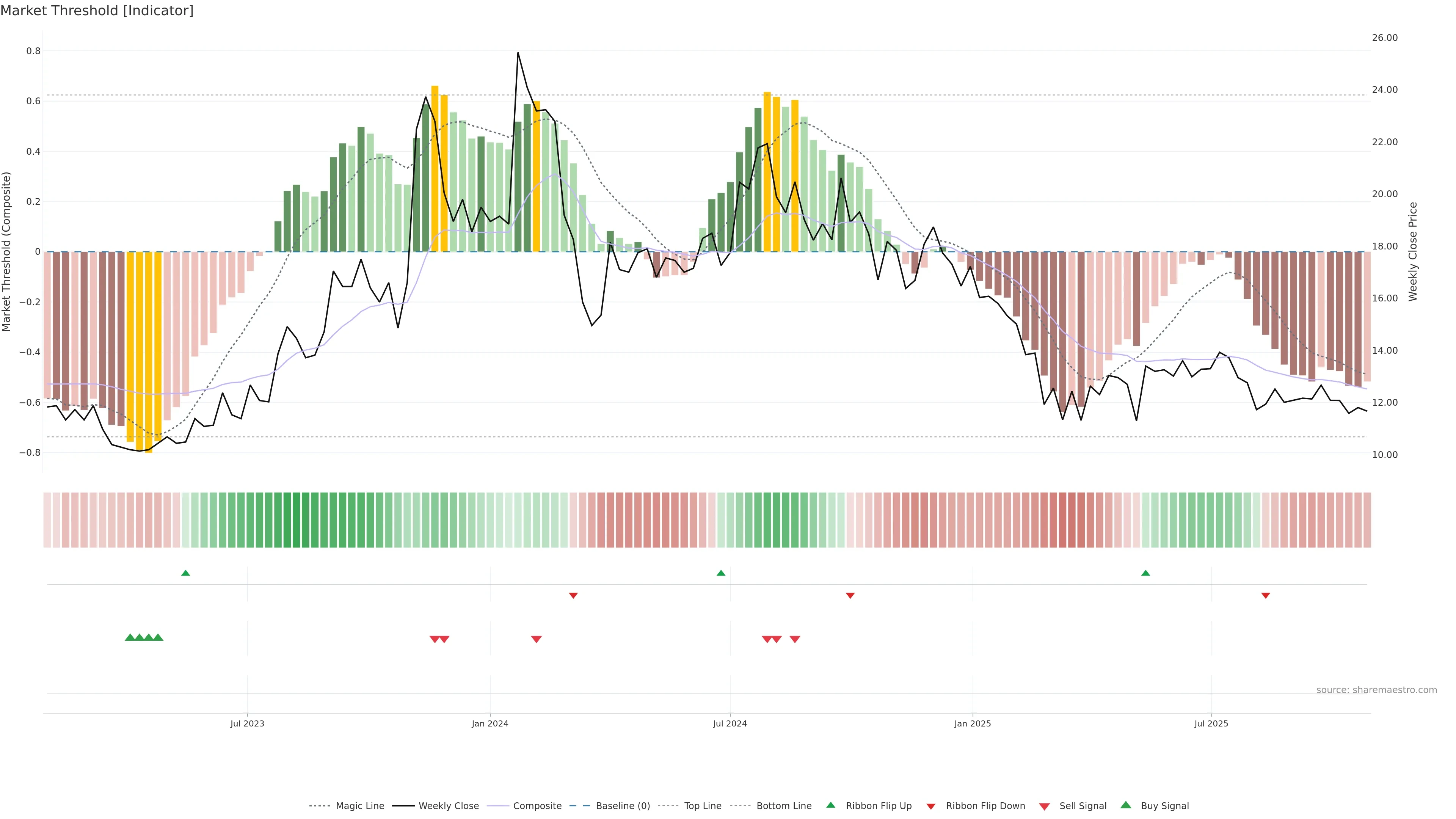Click the Top Line legend entry
1456x819 pixels.
pos(703,806)
